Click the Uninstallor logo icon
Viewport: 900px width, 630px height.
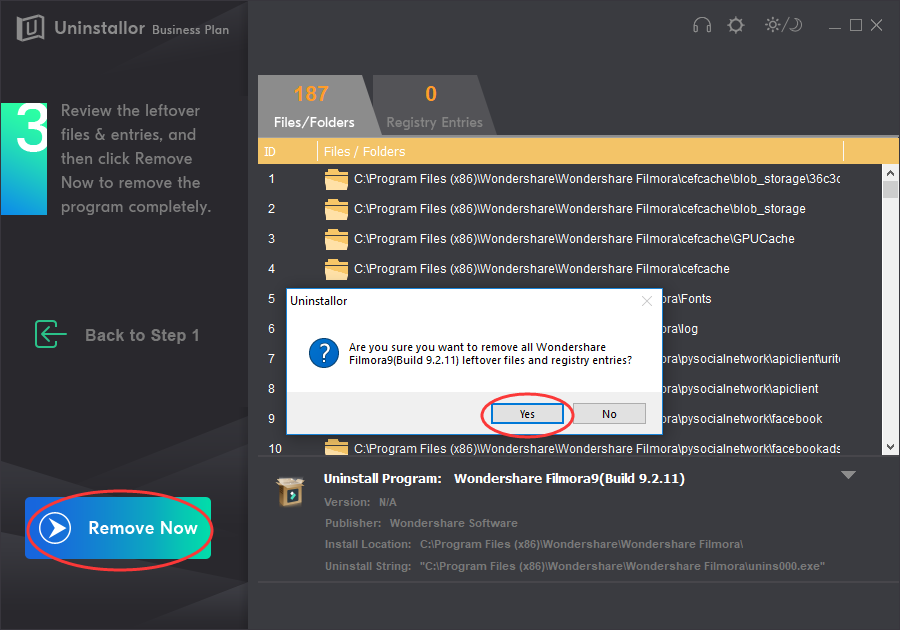30,28
